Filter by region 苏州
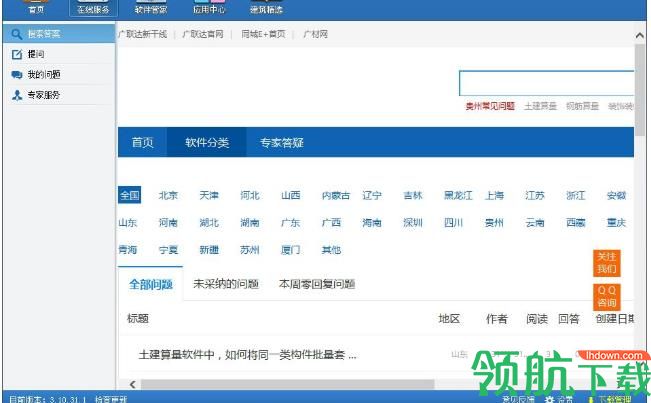Viewport: 651px width, 403px height. click(250, 249)
